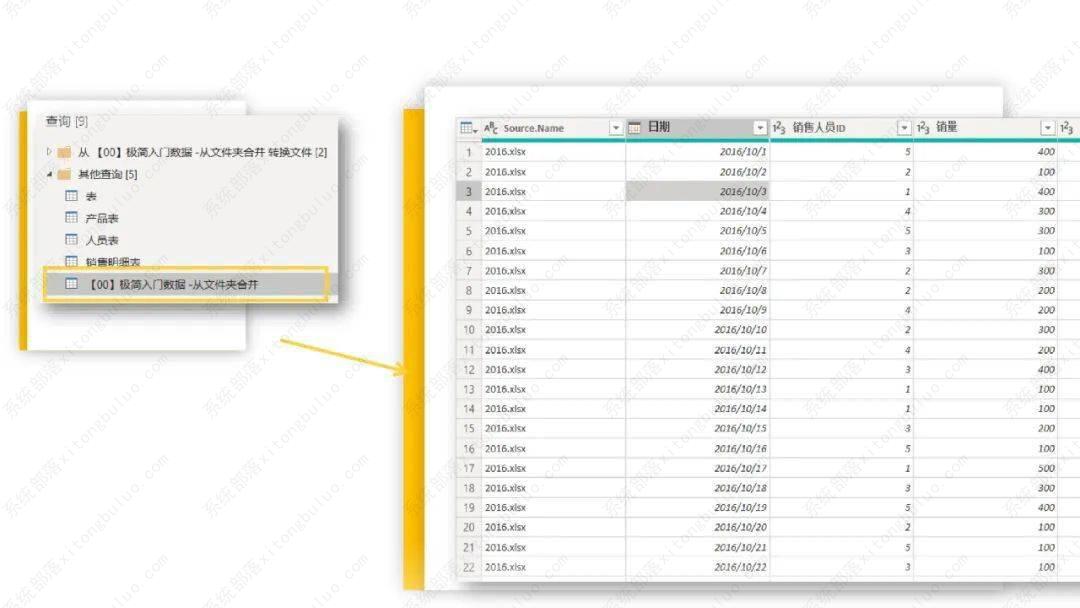Select the 表 query
1080x608 pixels.
tap(91, 196)
